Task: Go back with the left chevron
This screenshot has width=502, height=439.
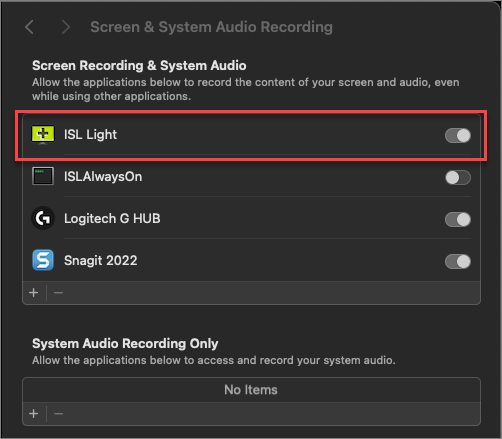Action: coord(30,27)
